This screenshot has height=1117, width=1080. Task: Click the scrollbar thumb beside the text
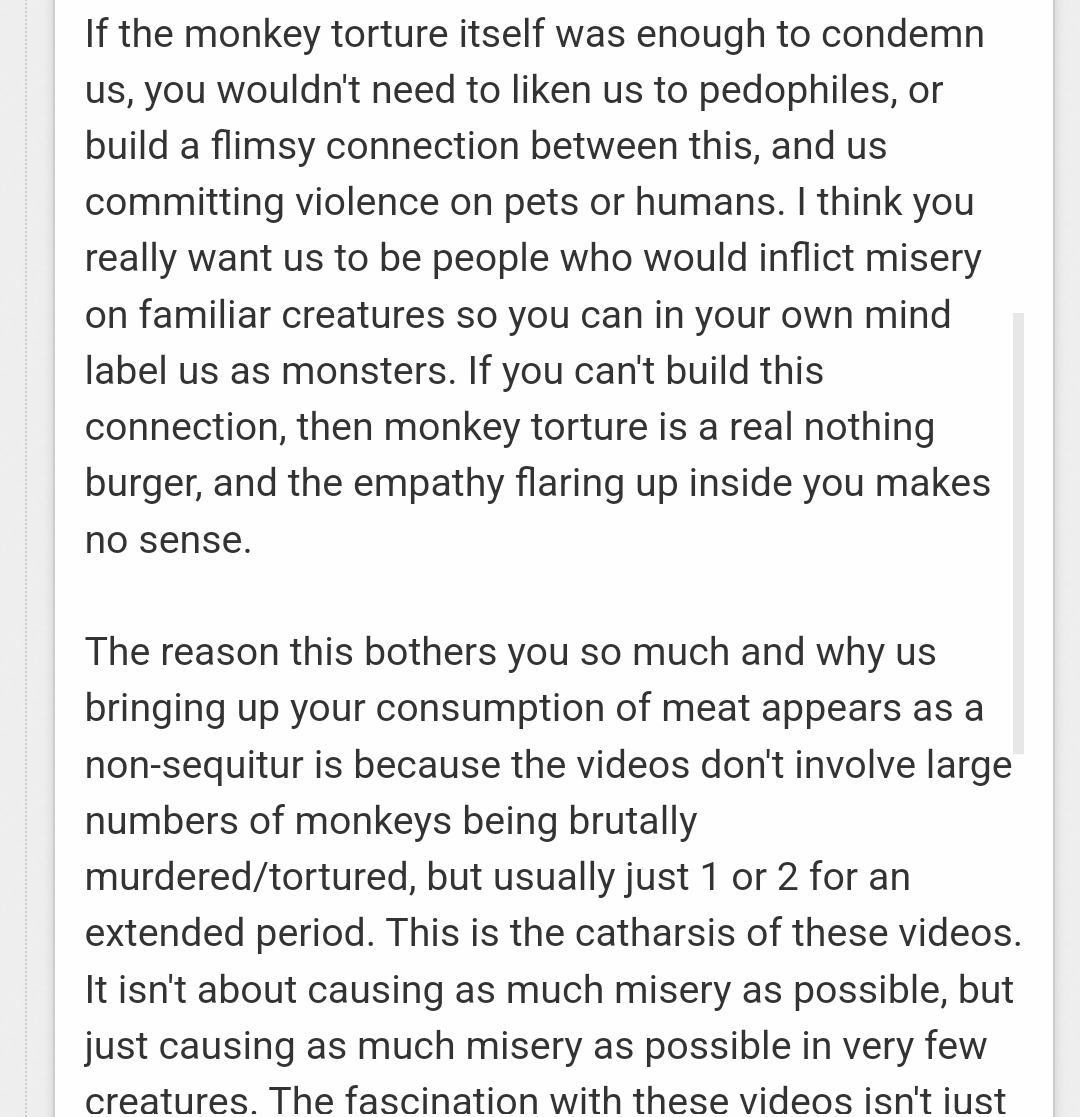click(x=1018, y=533)
